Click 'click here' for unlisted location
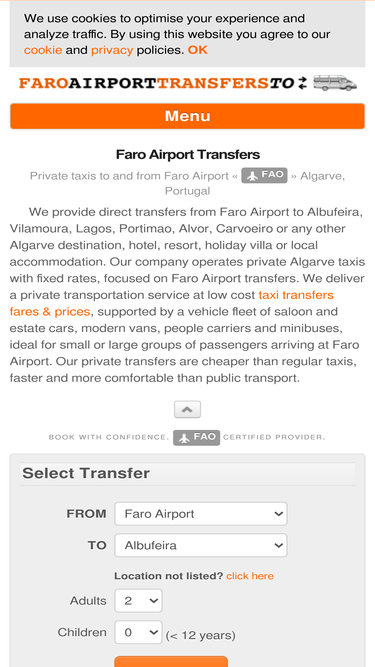This screenshot has height=667, width=375. 250,576
